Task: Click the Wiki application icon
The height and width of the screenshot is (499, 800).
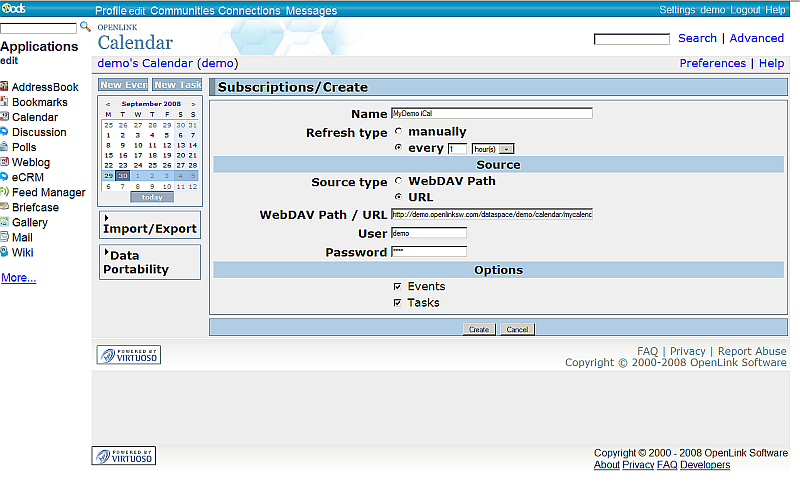Action: (x=5, y=252)
